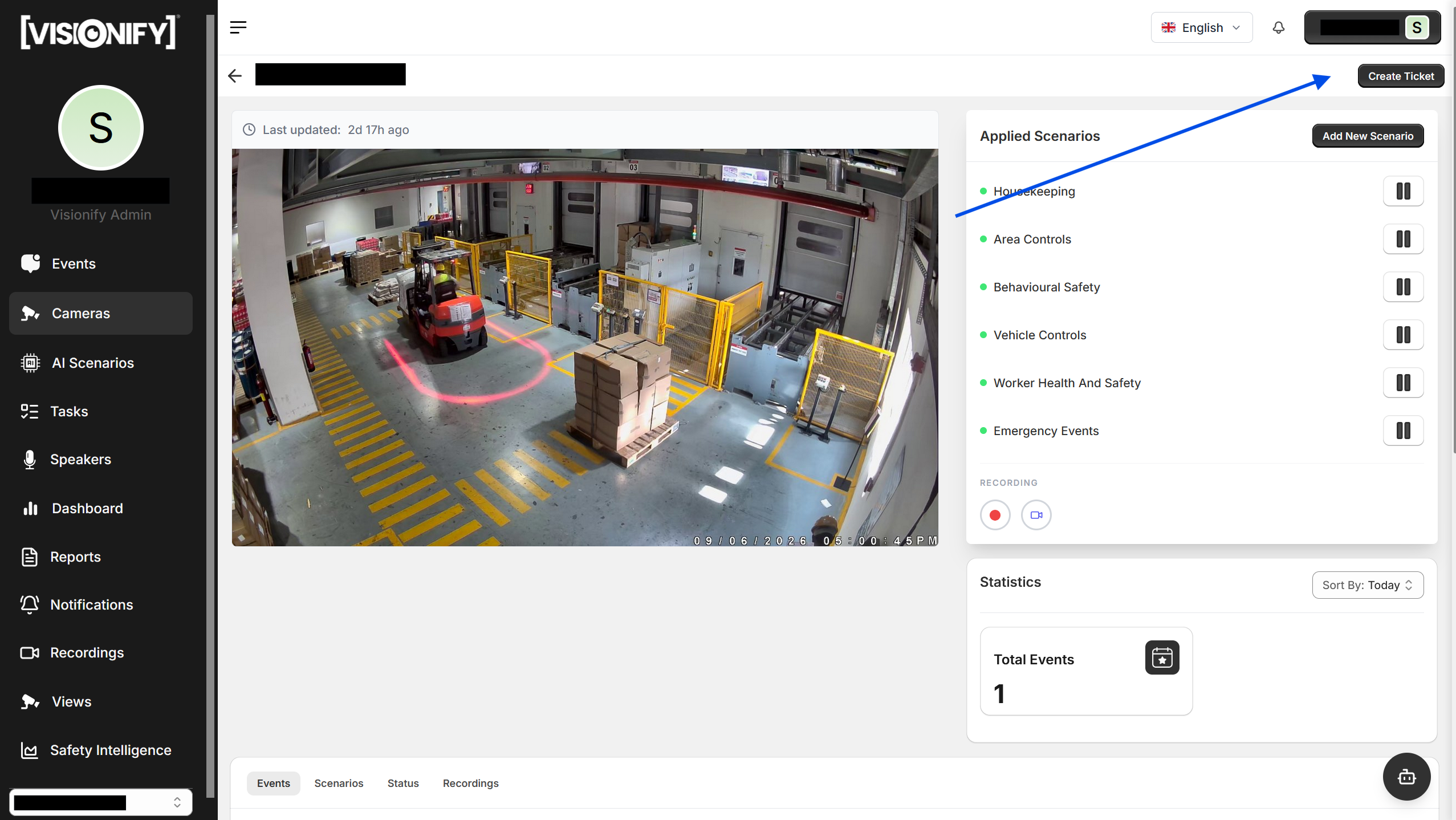Expand the site selector at sidebar bottom

pos(101,802)
